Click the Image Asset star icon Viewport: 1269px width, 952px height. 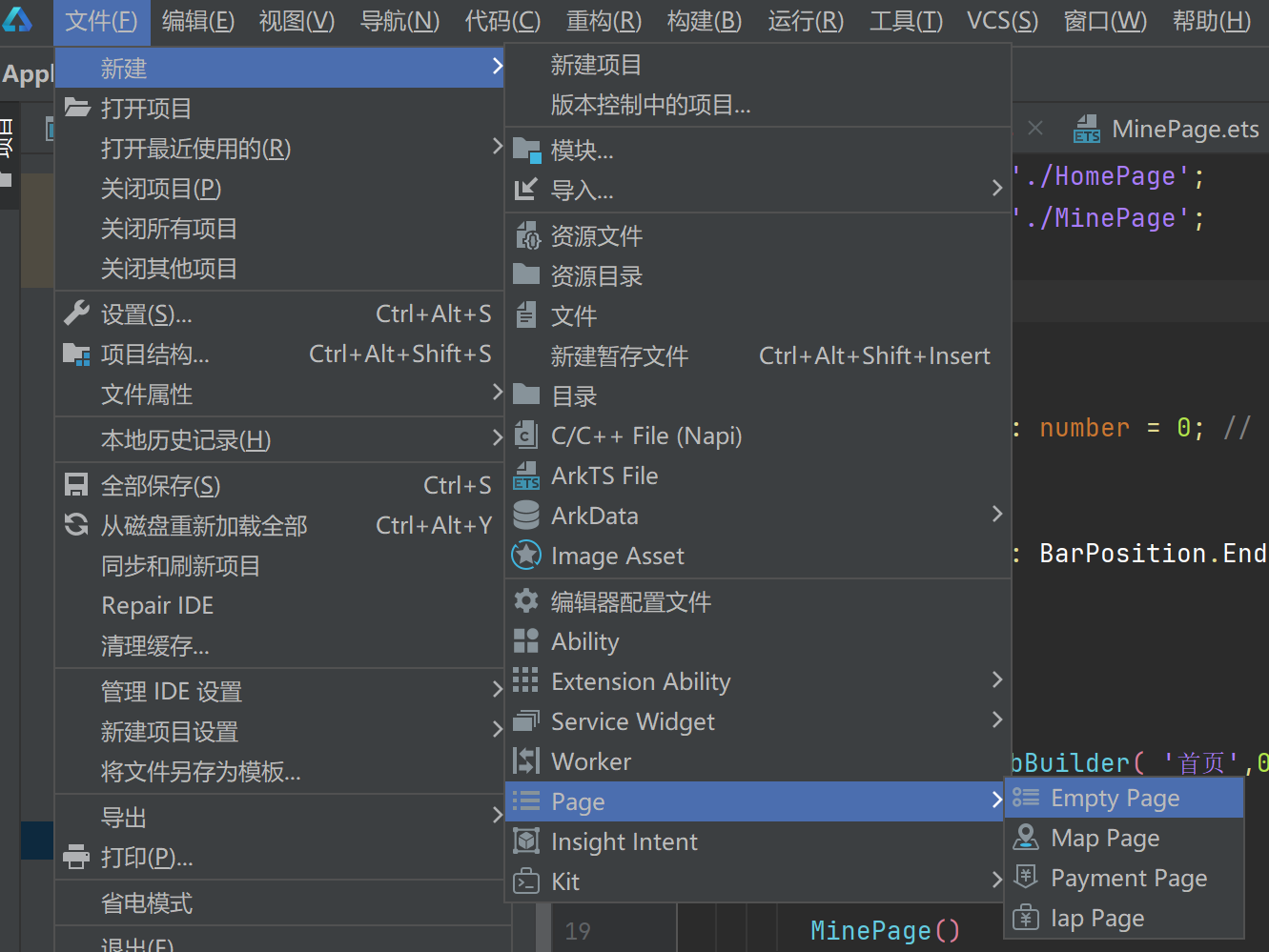coord(526,555)
